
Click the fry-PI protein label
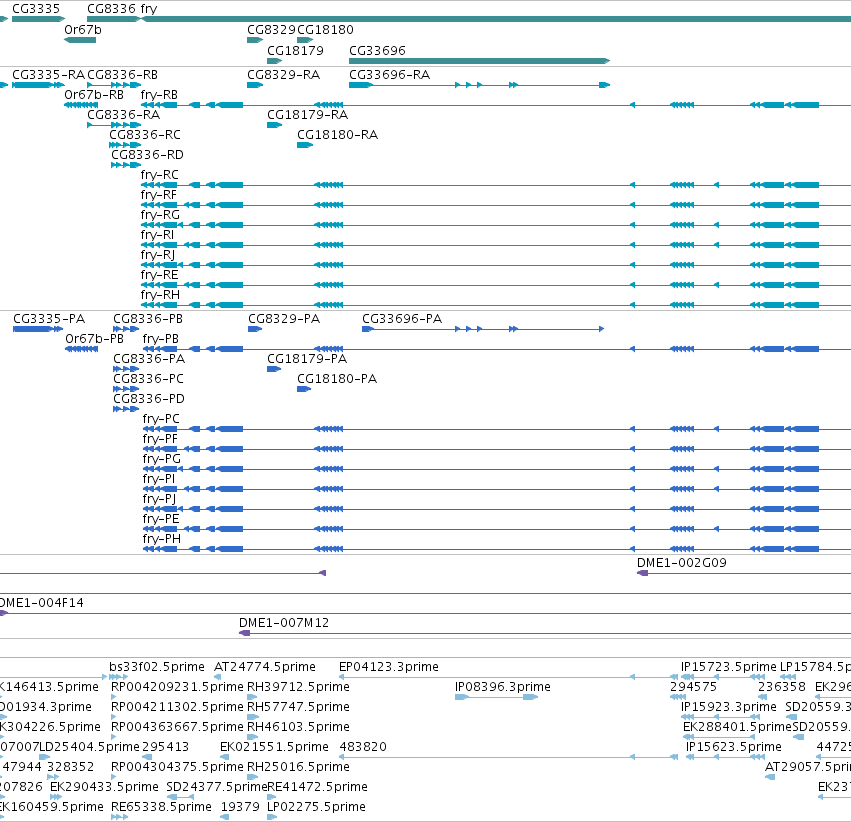coord(158,479)
